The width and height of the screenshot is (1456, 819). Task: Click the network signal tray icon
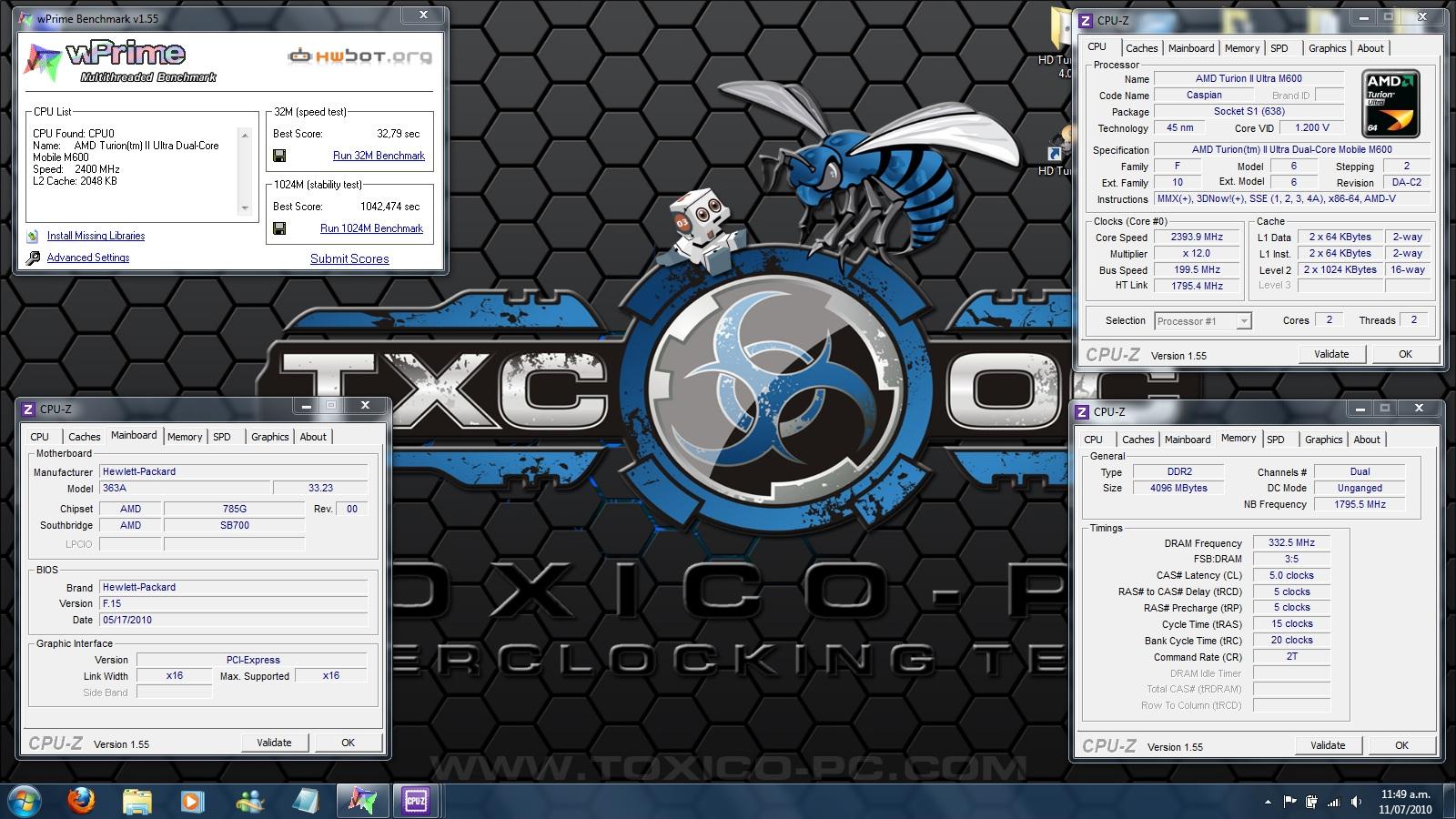[x=1334, y=802]
